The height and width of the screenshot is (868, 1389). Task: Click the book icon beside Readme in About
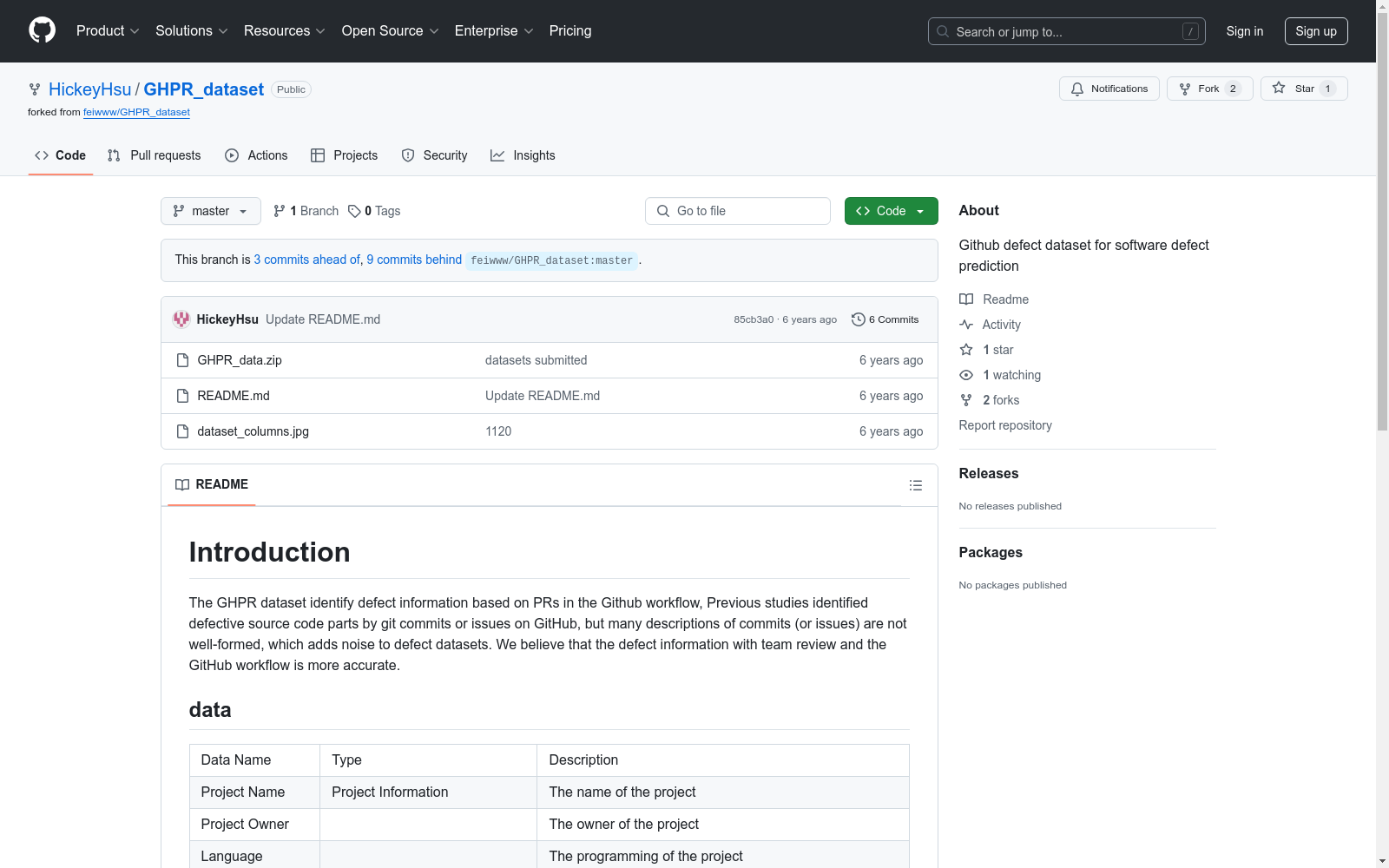point(966,299)
